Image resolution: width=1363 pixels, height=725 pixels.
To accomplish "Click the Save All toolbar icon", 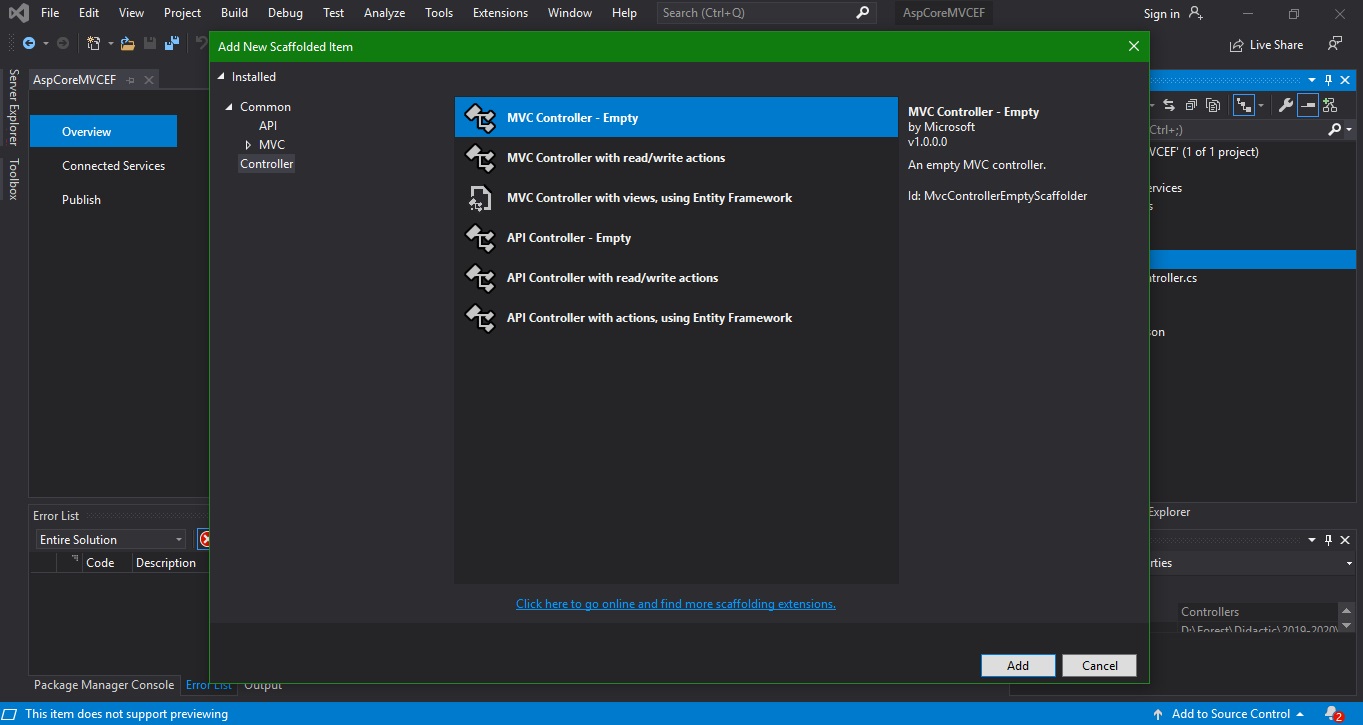I will (171, 44).
